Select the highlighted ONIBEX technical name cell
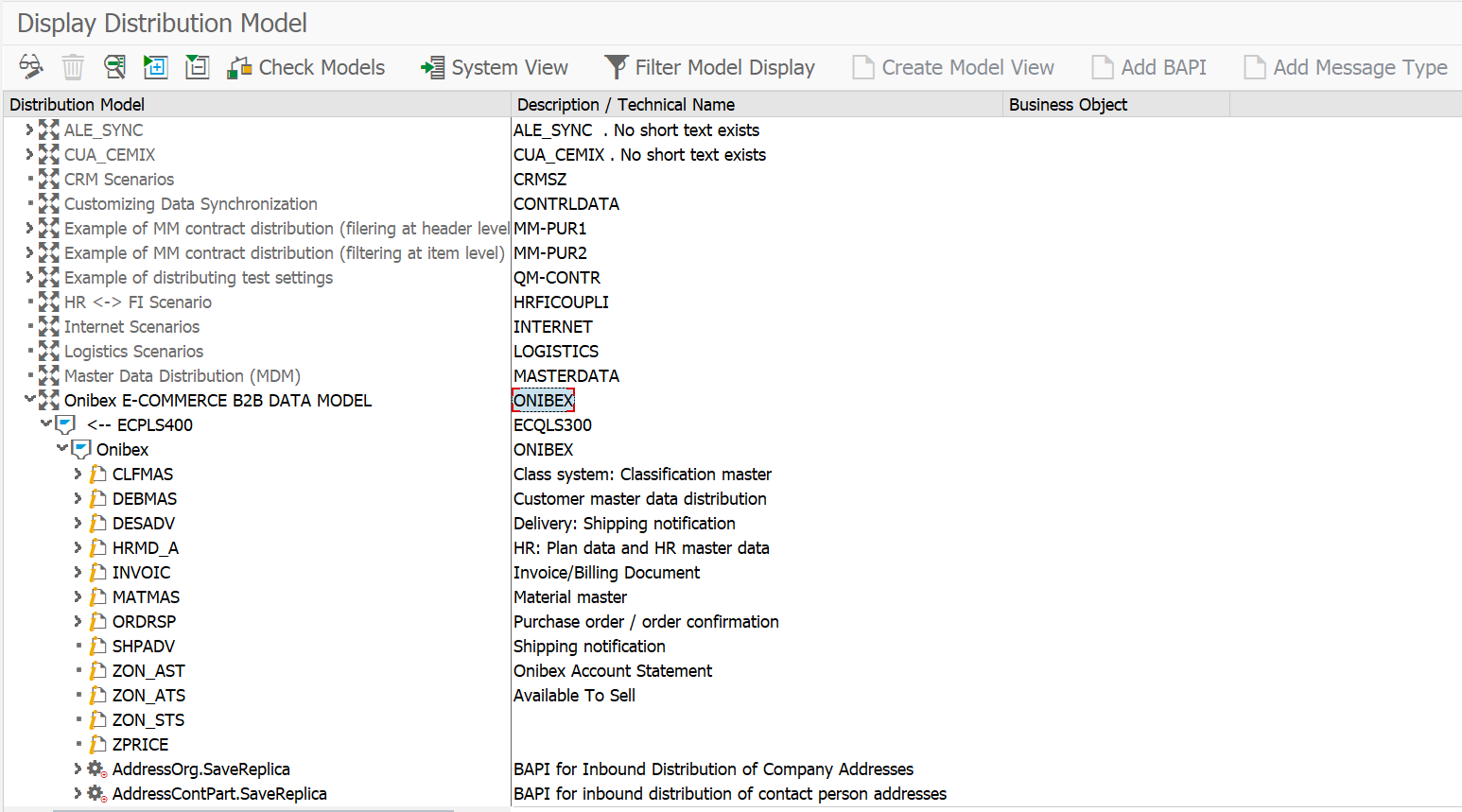Viewport: 1462px width, 812px height. [x=543, y=401]
